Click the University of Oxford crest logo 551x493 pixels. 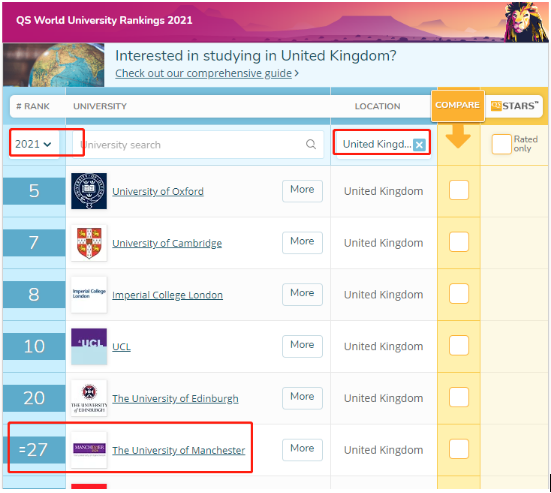[x=89, y=191]
